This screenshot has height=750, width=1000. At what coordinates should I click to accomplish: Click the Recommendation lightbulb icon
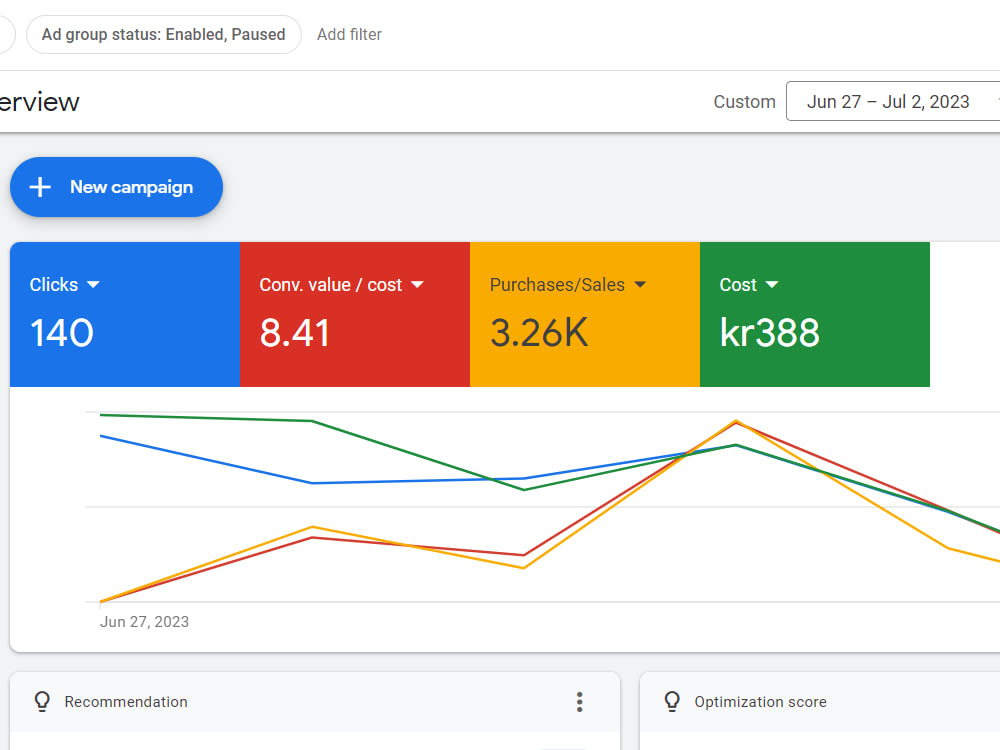[x=42, y=702]
